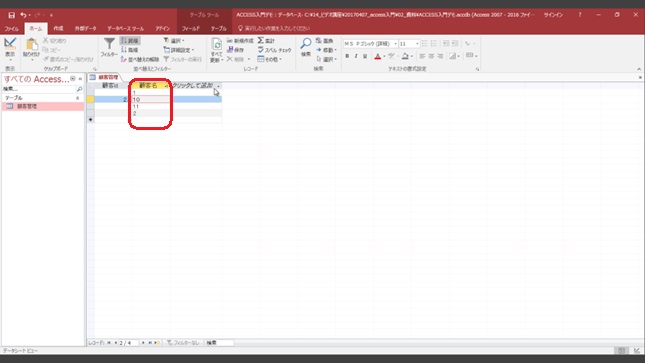Open the ファイル tab
Image resolution: width=645 pixels, height=363 pixels.
12,28
